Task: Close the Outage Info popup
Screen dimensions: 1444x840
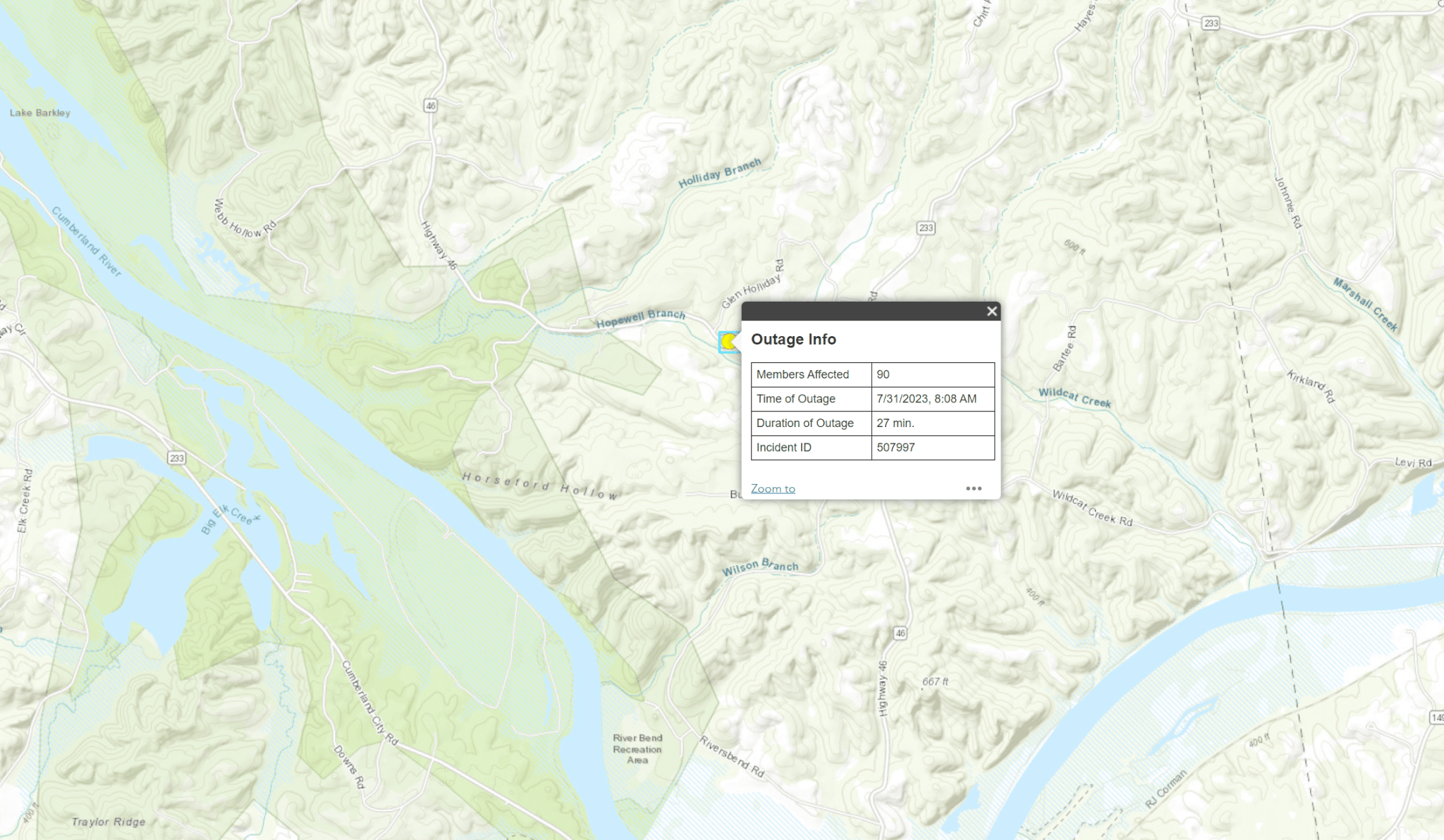Action: (991, 311)
